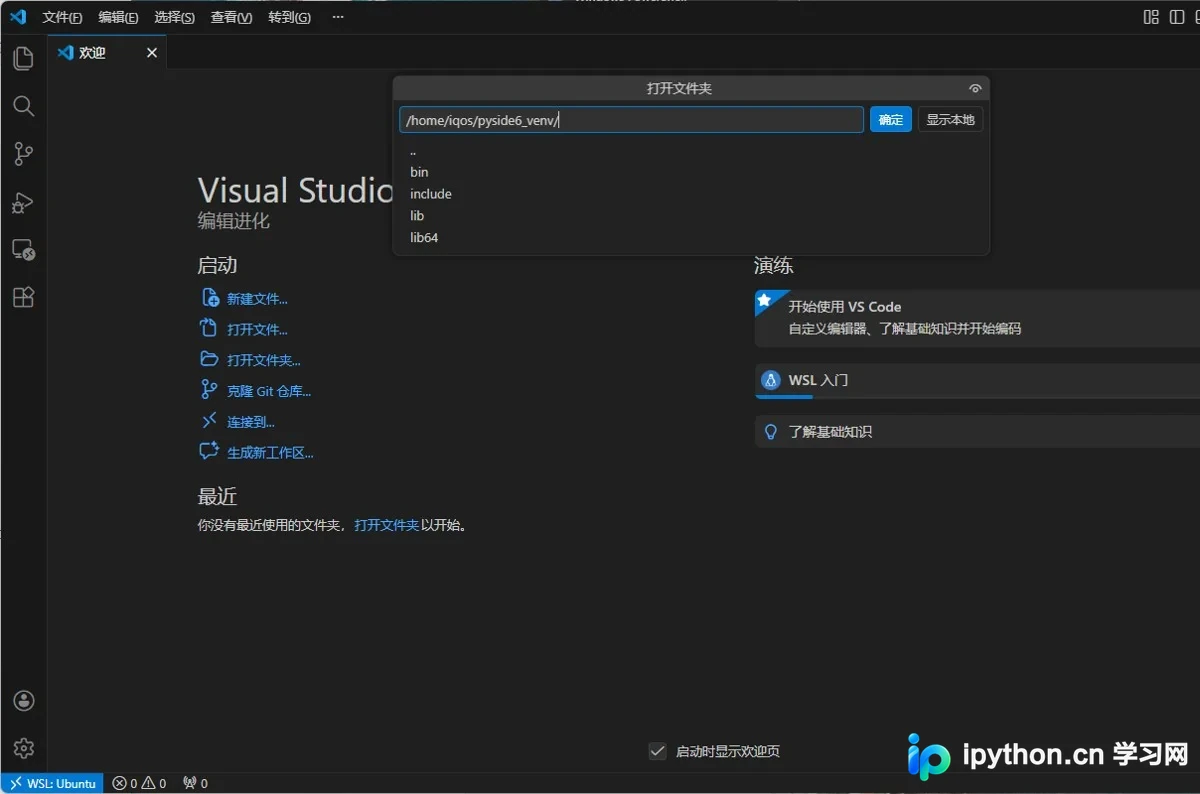Click 打开文件夹 link in 最近 section

click(x=386, y=524)
